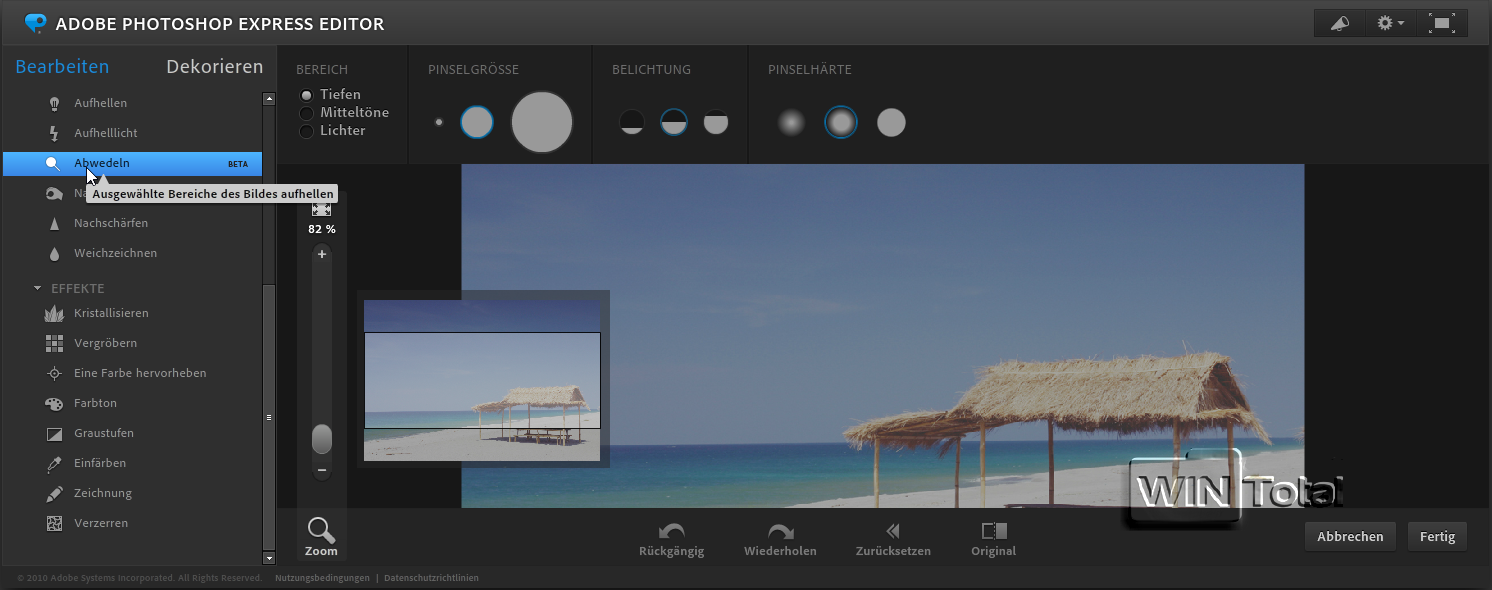Select the Lichter radio button

[x=307, y=131]
